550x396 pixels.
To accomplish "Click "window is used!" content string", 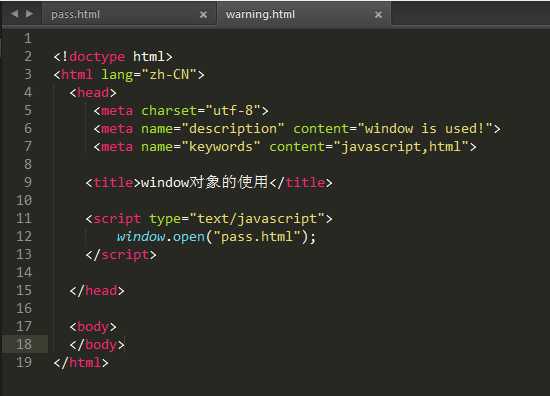I will (x=425, y=128).
